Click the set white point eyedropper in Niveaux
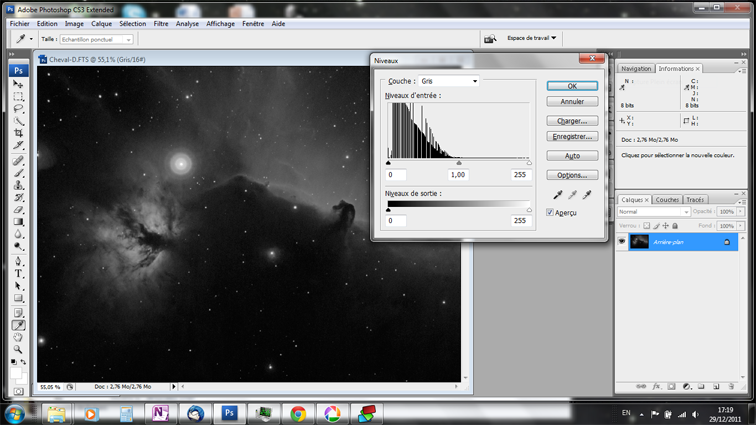756x425 pixels. [x=587, y=194]
